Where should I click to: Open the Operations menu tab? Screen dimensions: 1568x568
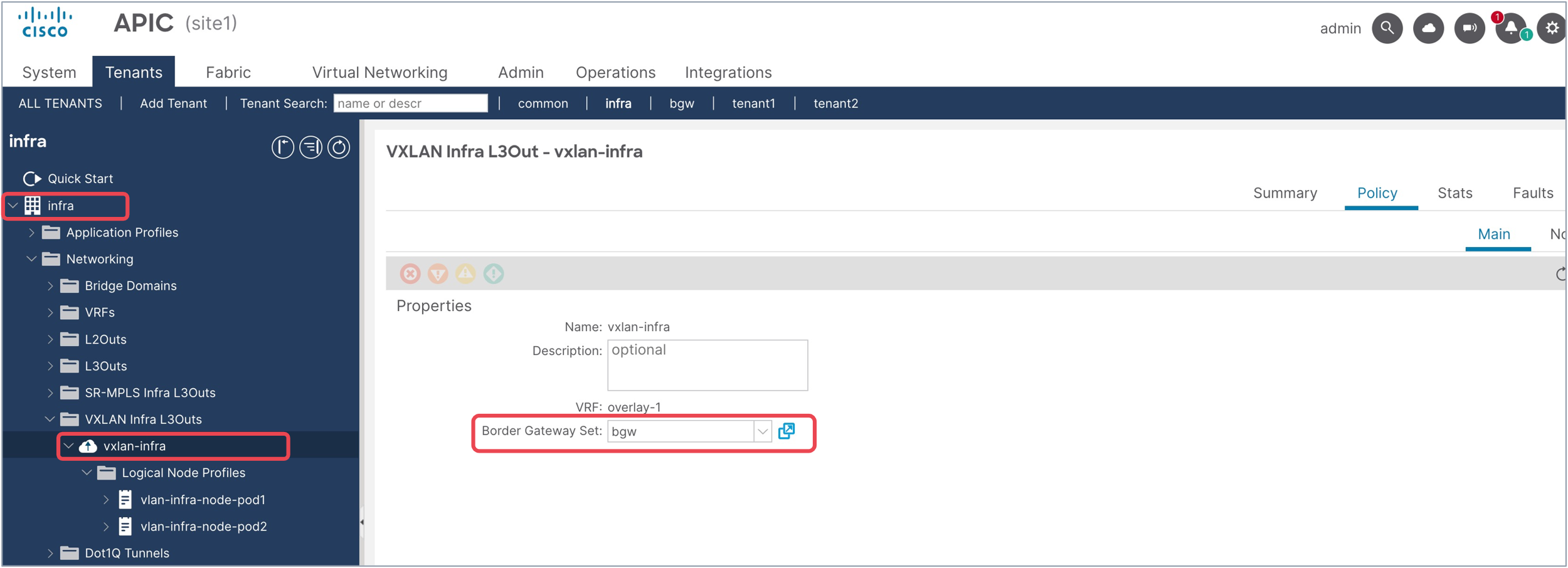(x=616, y=73)
